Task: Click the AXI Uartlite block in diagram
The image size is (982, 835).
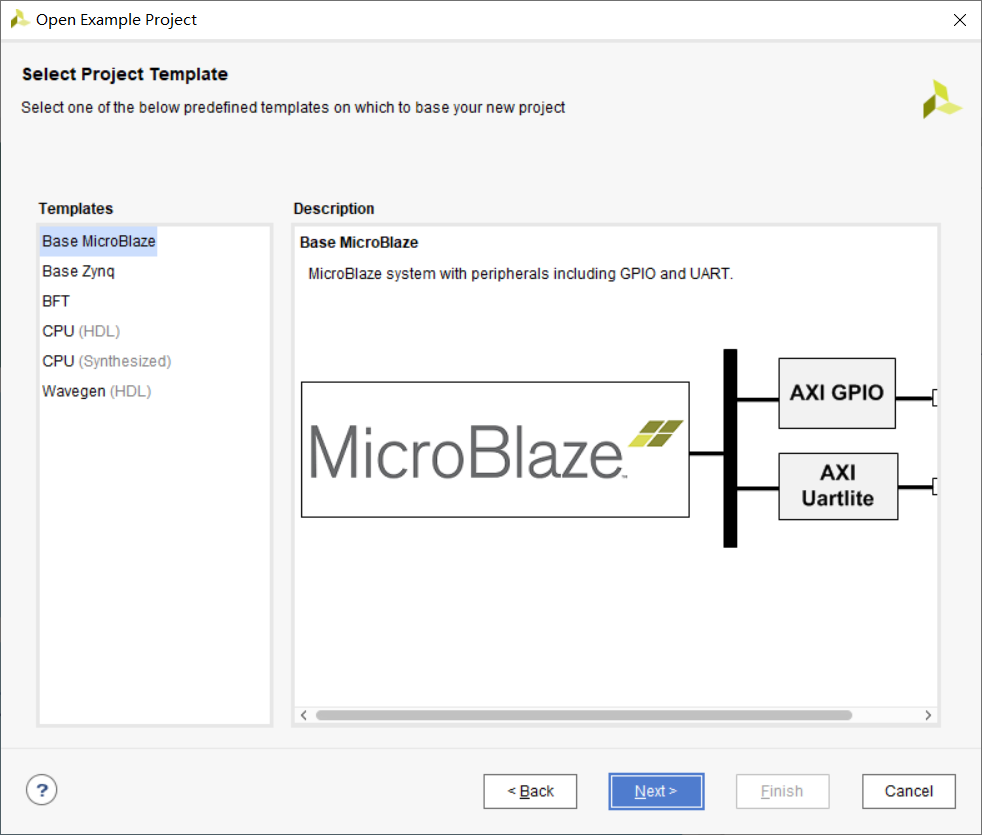Action: (x=838, y=486)
